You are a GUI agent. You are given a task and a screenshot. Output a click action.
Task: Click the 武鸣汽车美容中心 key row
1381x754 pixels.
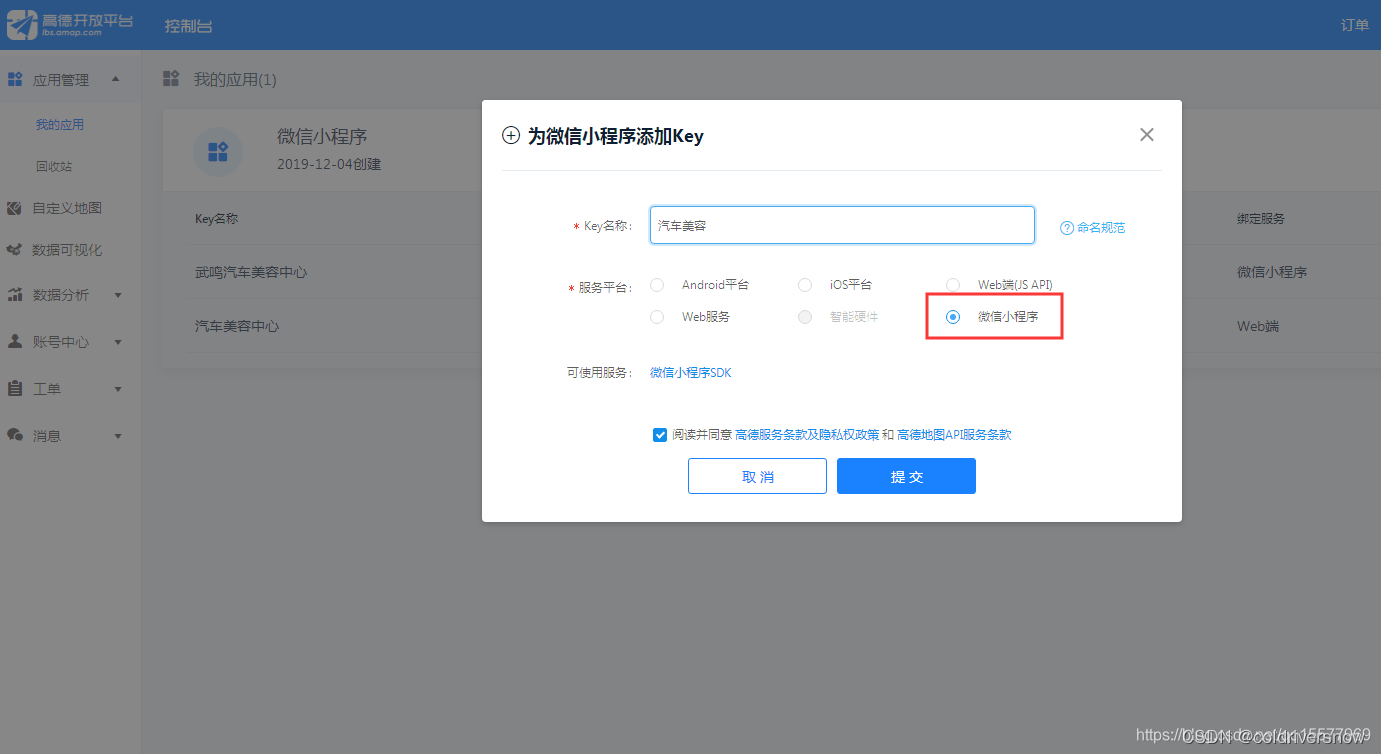tap(251, 272)
